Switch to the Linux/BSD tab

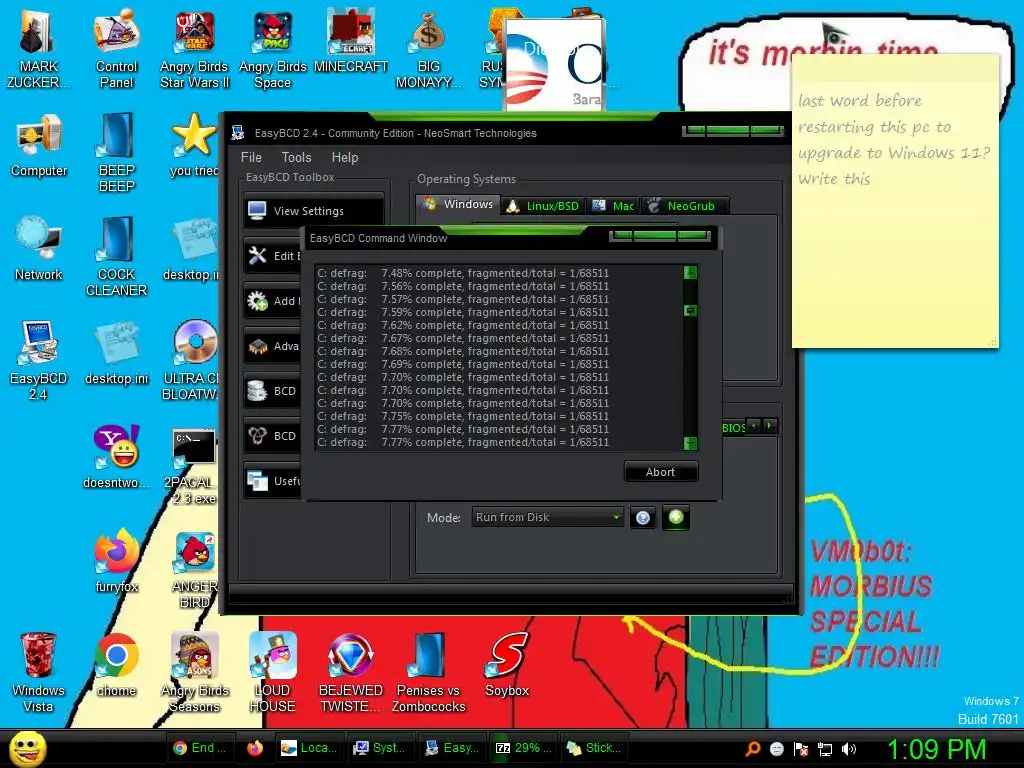(543, 206)
